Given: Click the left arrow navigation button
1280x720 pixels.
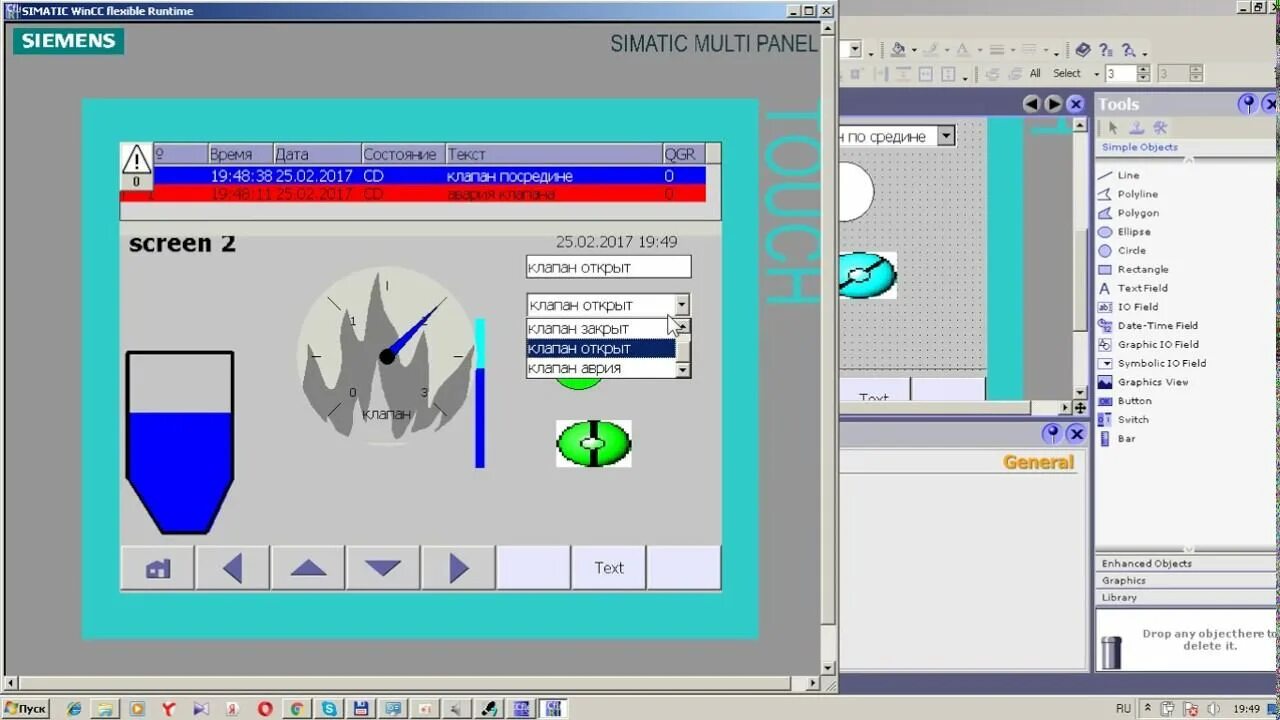Looking at the screenshot, I should click(233, 568).
